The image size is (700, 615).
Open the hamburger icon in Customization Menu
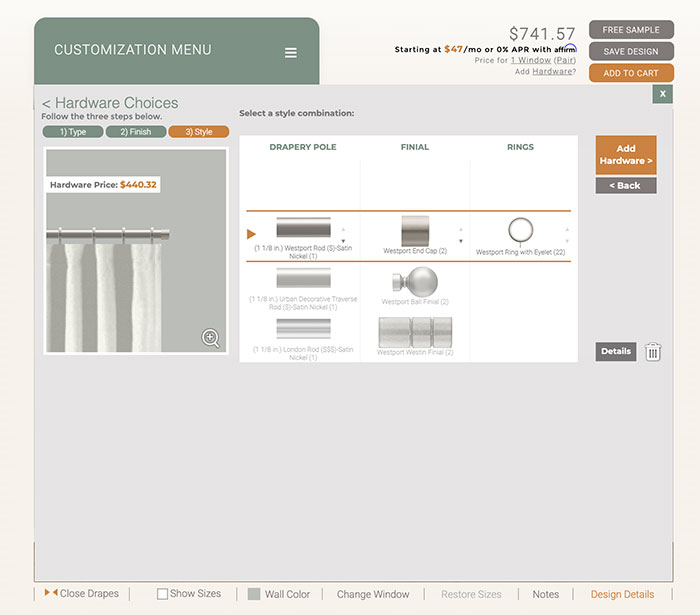290,53
